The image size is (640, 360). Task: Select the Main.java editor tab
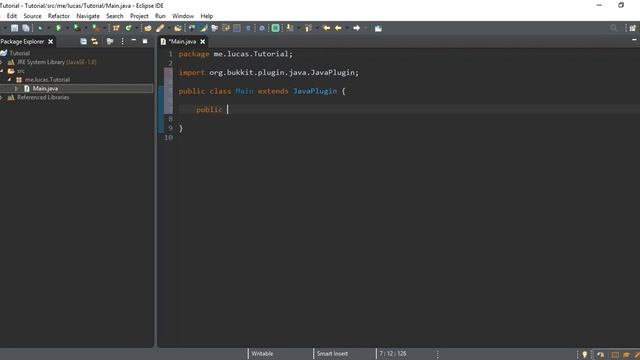pyautogui.click(x=182, y=42)
